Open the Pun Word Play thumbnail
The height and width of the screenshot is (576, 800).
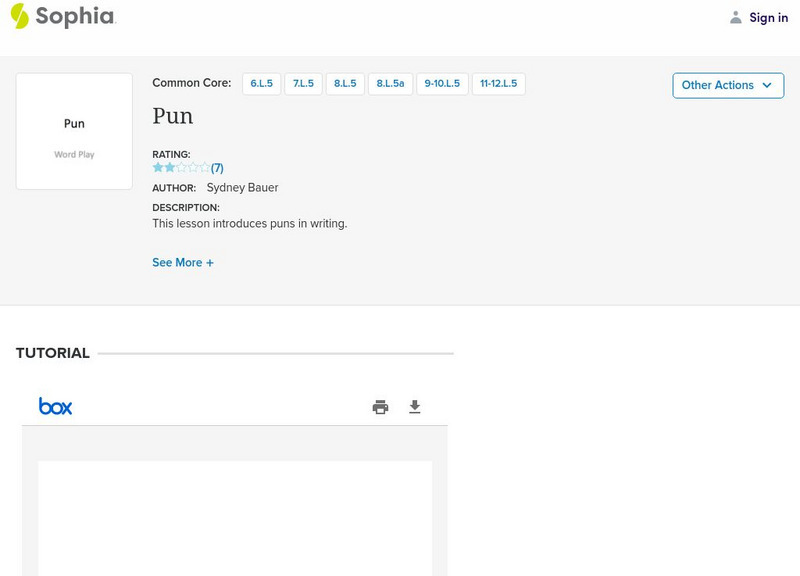[74, 131]
